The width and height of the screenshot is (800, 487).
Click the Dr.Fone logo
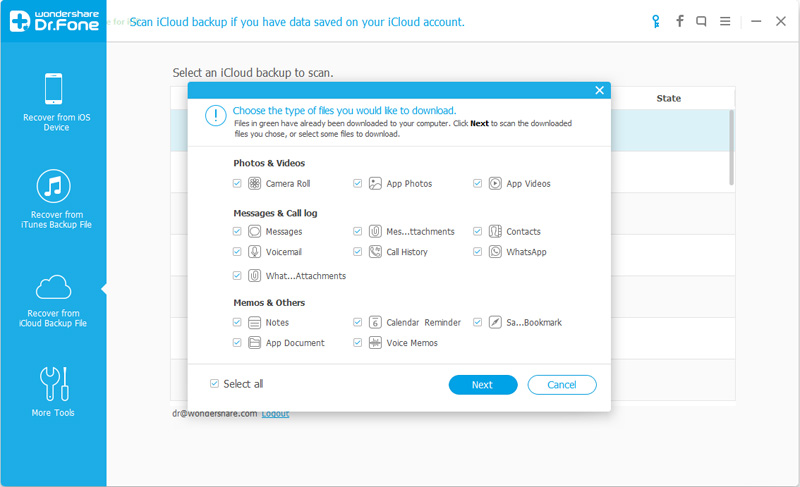coord(54,21)
